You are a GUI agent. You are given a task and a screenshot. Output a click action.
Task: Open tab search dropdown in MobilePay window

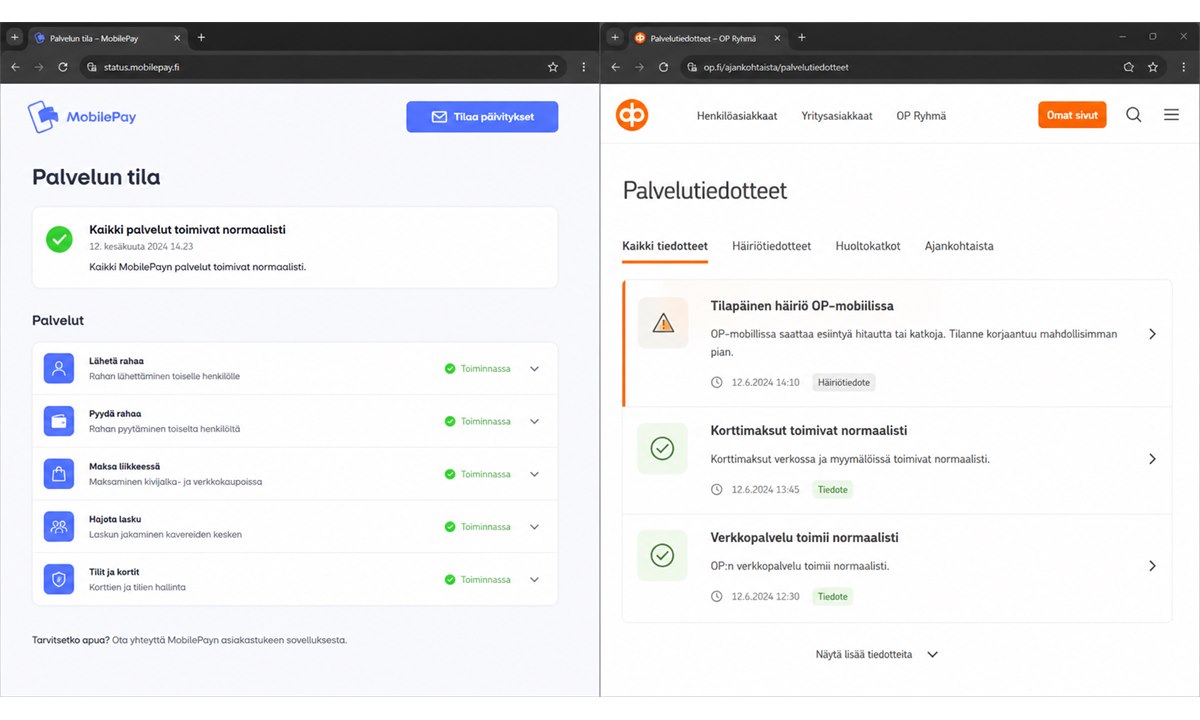point(15,37)
